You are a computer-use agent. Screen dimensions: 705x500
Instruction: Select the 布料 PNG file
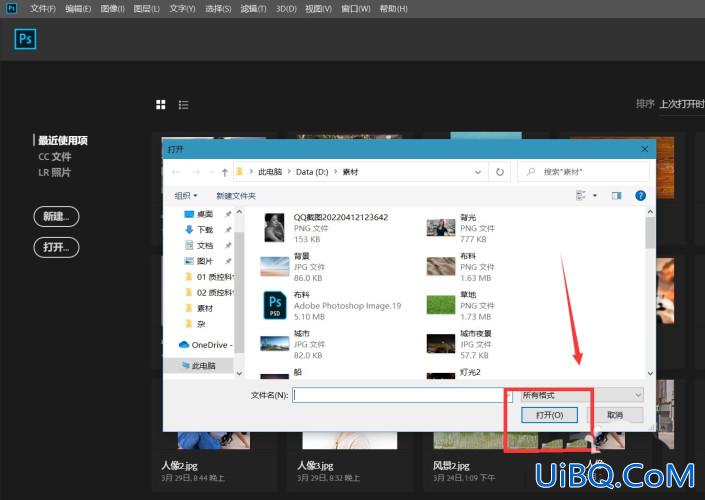461,267
